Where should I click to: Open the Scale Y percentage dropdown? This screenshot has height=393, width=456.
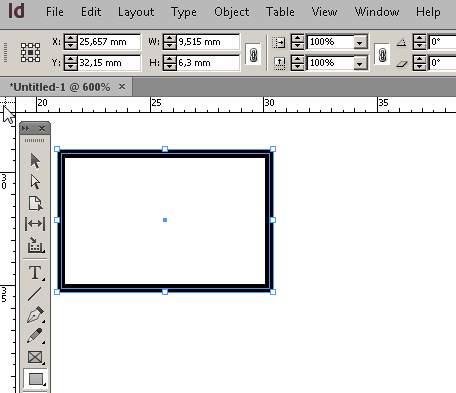pyautogui.click(x=360, y=63)
